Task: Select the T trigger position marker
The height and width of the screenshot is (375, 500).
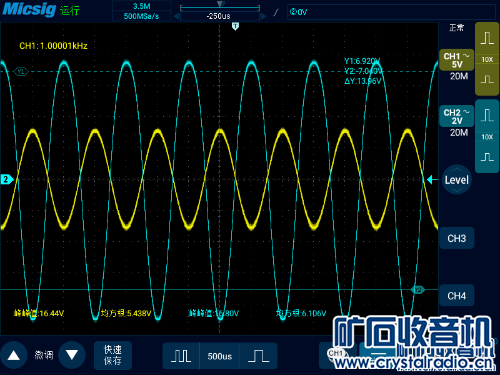Action: 235,26
